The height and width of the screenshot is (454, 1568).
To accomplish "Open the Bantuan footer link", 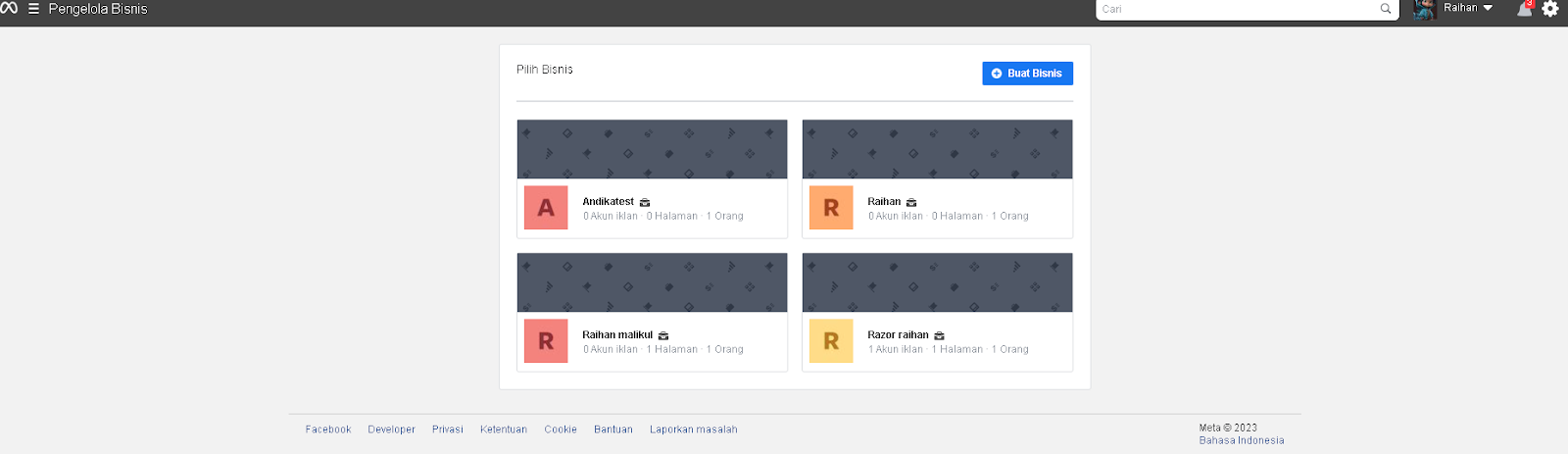I will (x=613, y=429).
